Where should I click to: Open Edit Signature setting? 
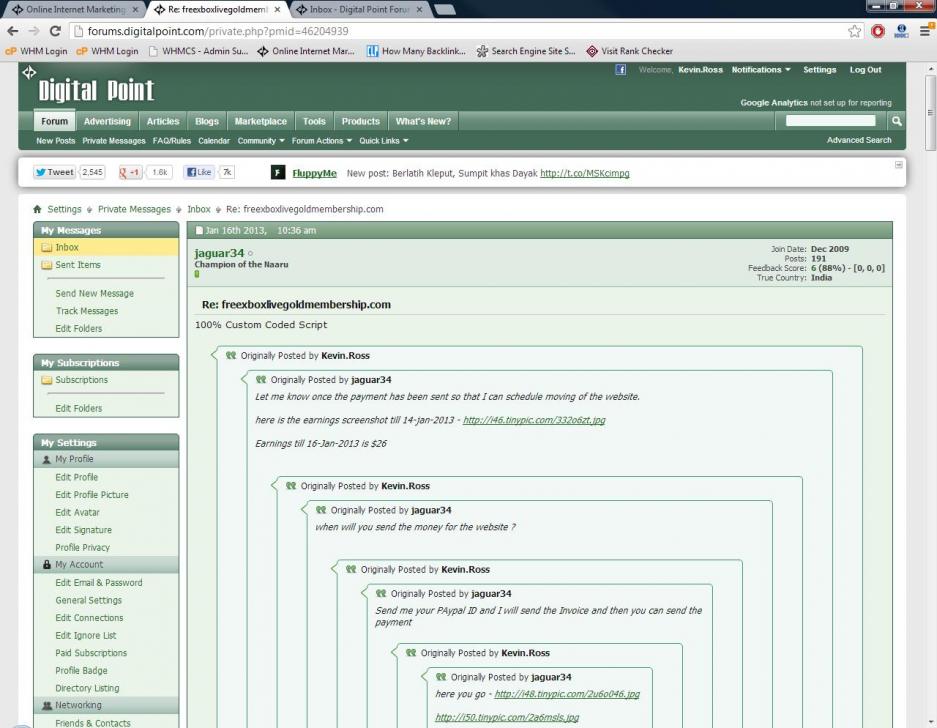click(83, 530)
